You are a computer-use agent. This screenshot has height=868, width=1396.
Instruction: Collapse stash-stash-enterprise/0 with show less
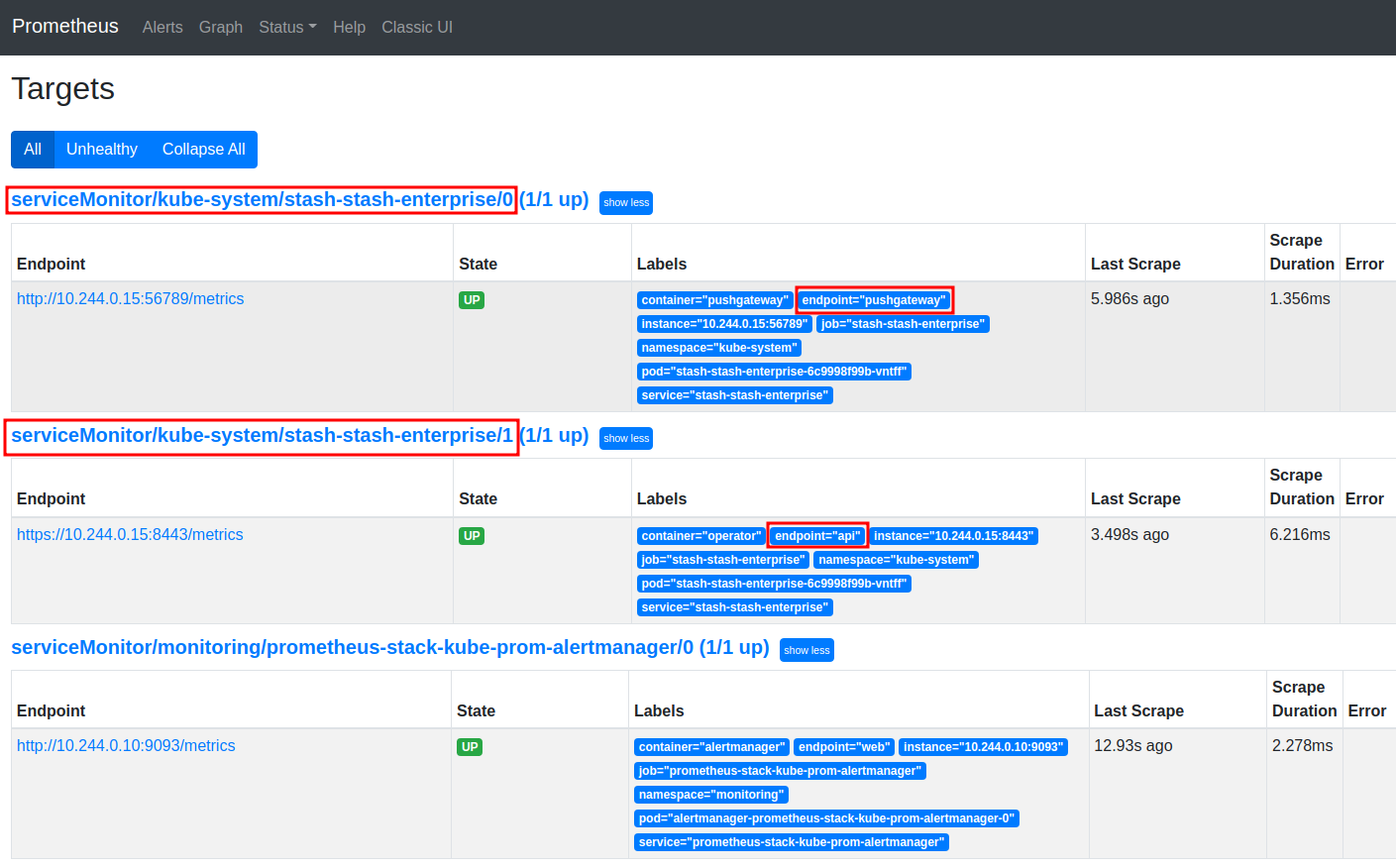click(626, 203)
